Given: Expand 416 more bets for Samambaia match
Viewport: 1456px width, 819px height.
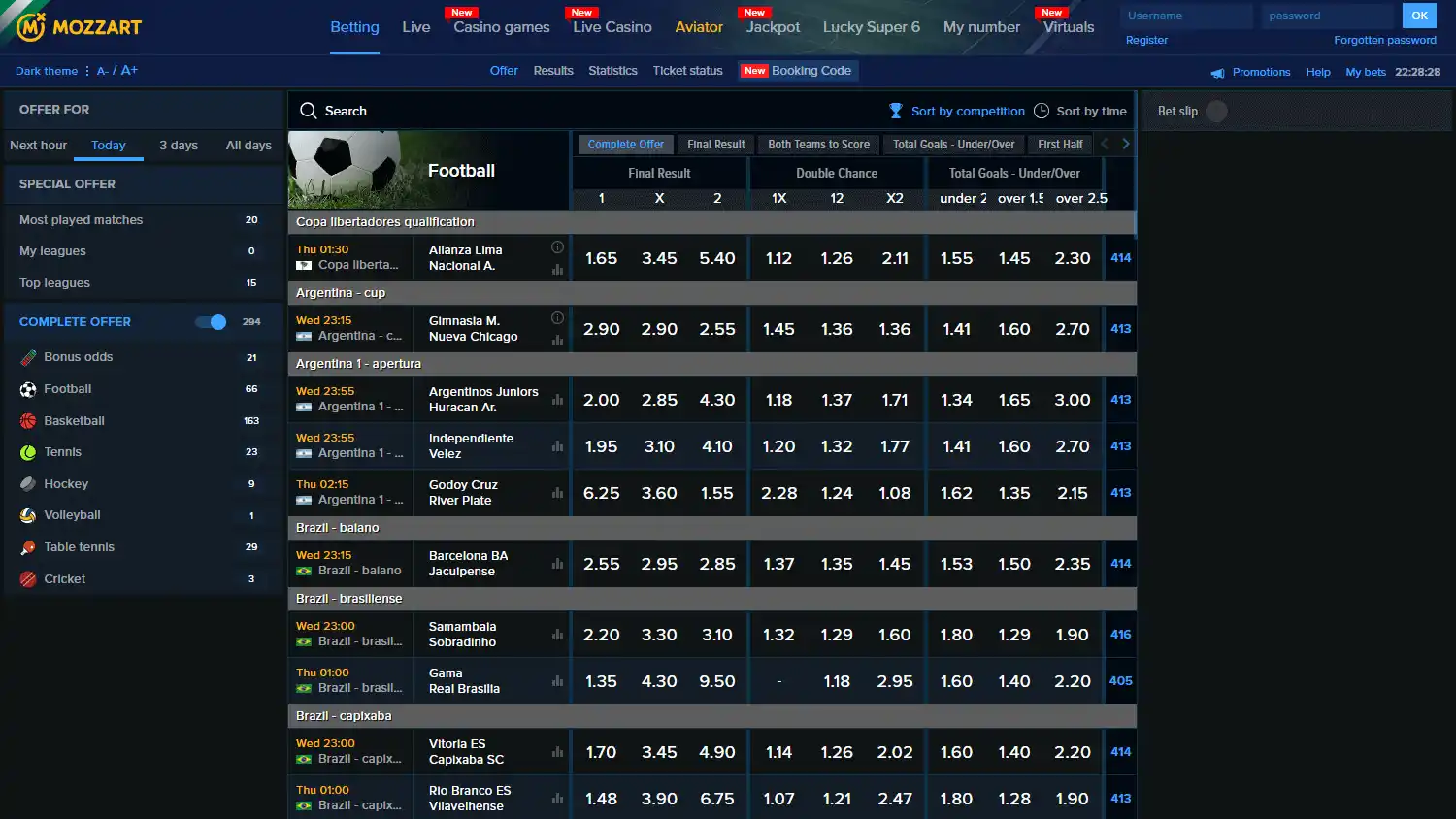Looking at the screenshot, I should [x=1121, y=635].
